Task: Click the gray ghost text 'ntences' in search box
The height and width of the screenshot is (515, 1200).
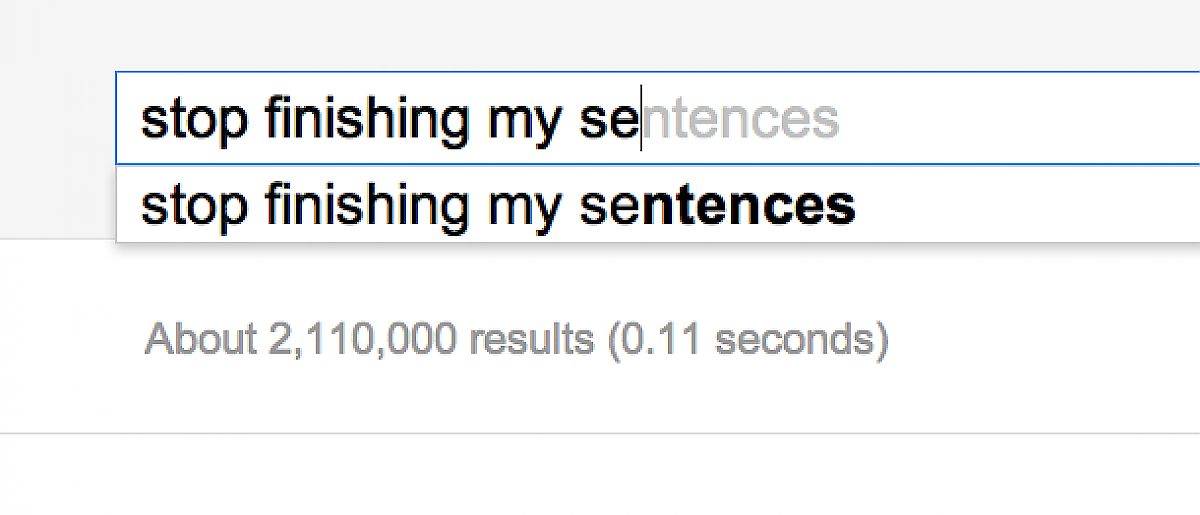Action: 740,120
